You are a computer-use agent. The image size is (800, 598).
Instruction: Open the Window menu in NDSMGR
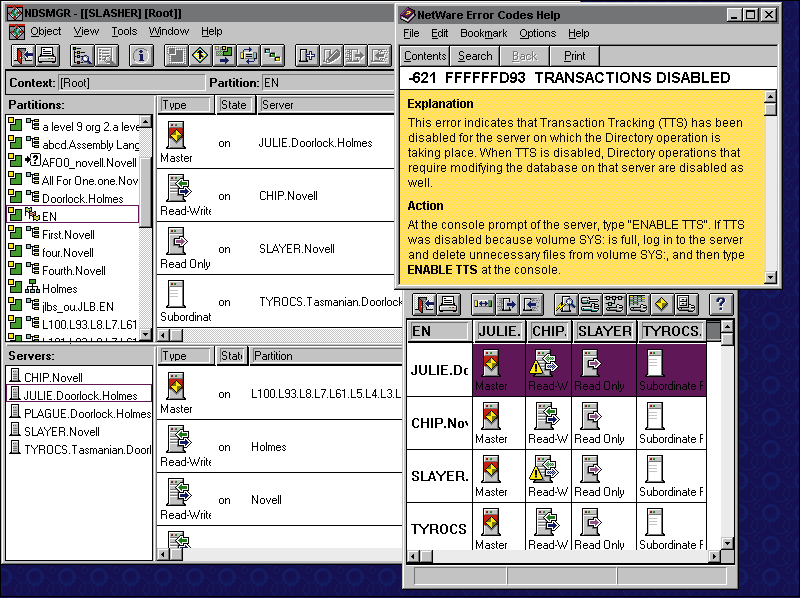click(x=169, y=32)
